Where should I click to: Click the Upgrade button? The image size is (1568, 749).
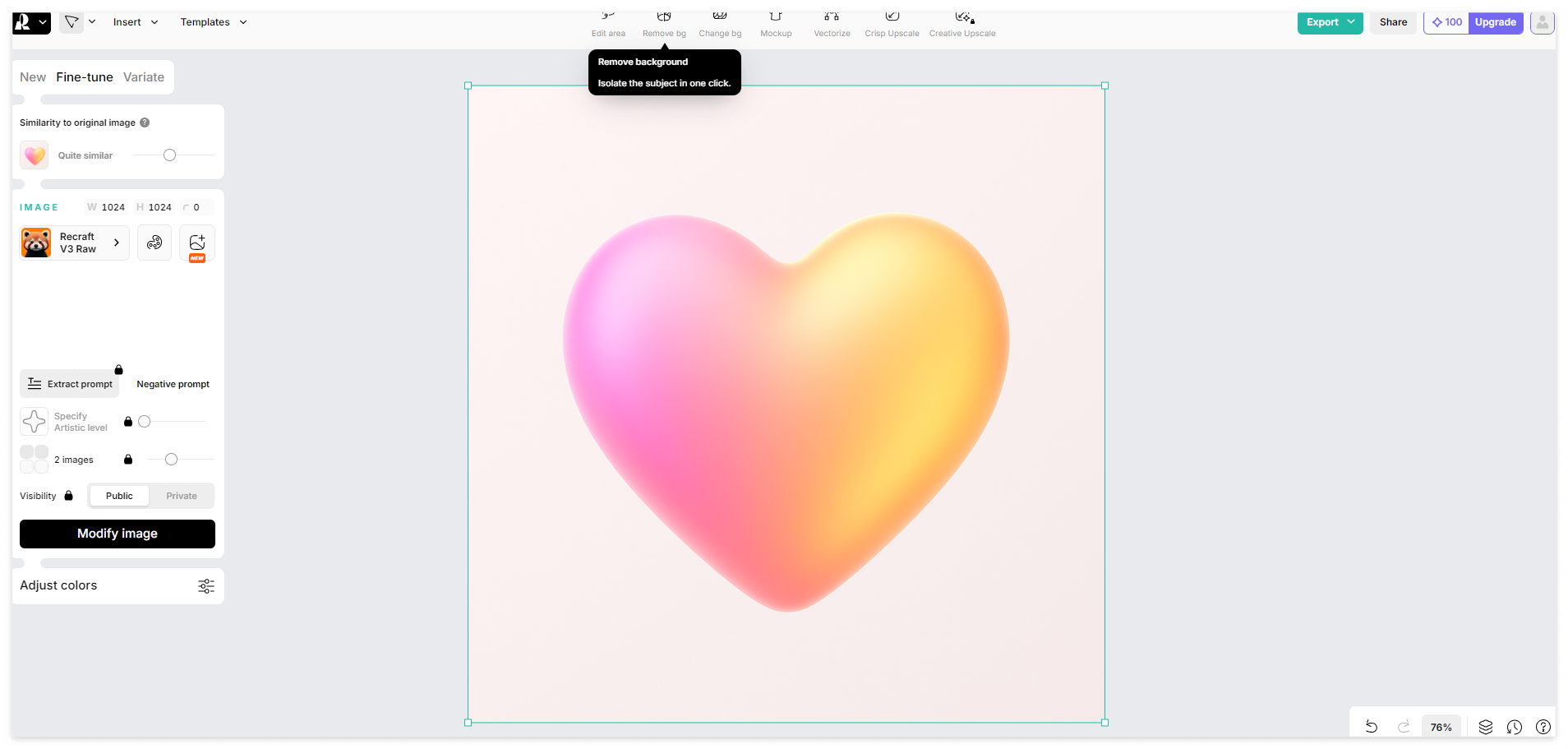(1496, 22)
